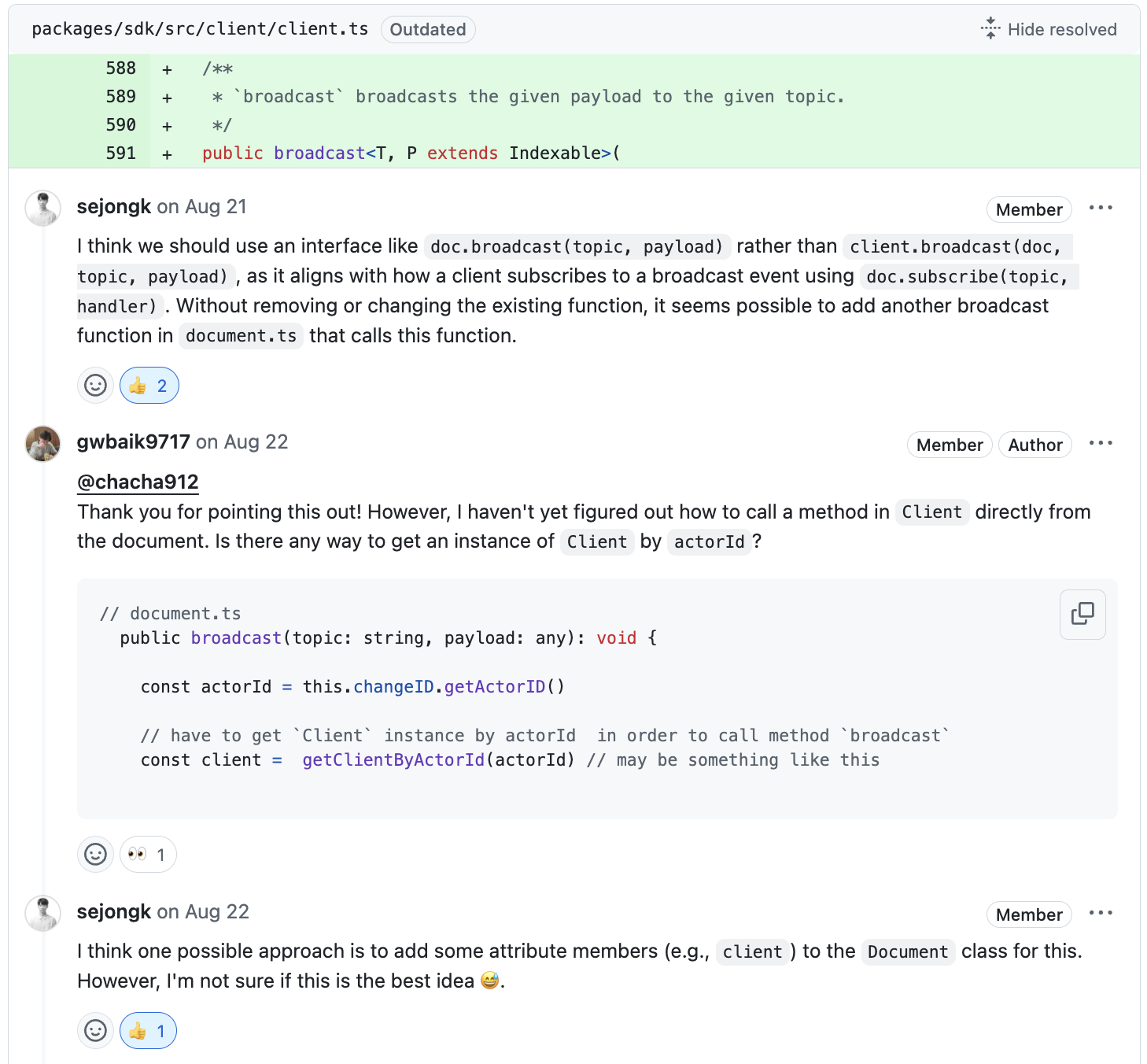Open packages/sdk/src/client/client.ts file link

200,29
